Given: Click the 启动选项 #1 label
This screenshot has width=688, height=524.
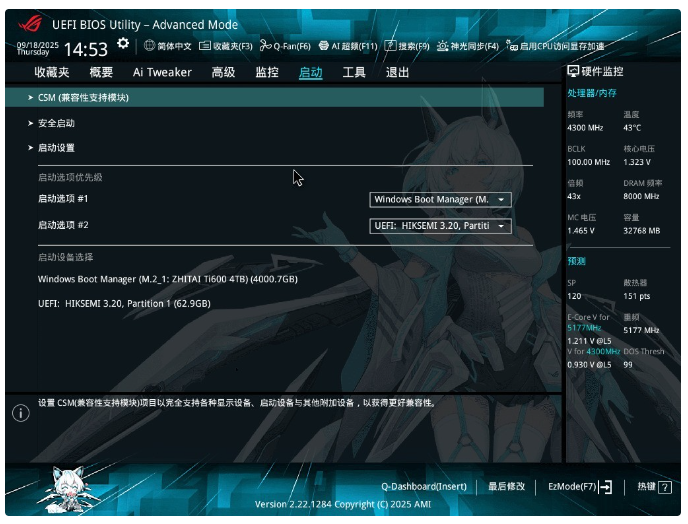Looking at the screenshot, I should coord(63,199).
